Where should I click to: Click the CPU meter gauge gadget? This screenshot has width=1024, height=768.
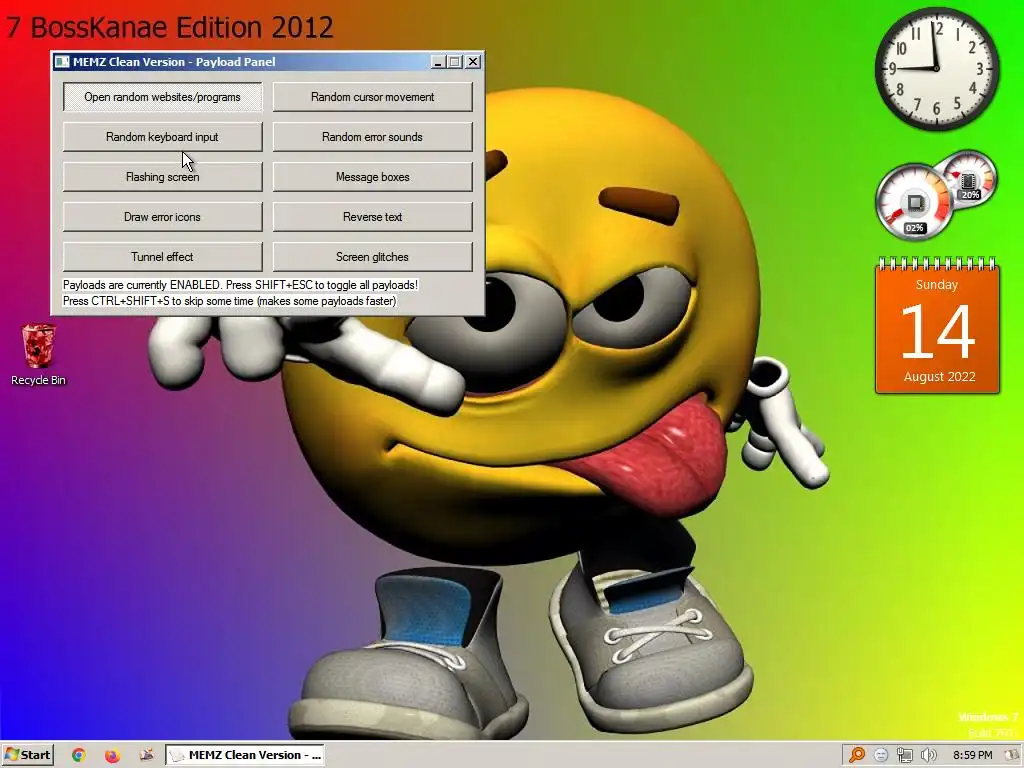coord(914,202)
